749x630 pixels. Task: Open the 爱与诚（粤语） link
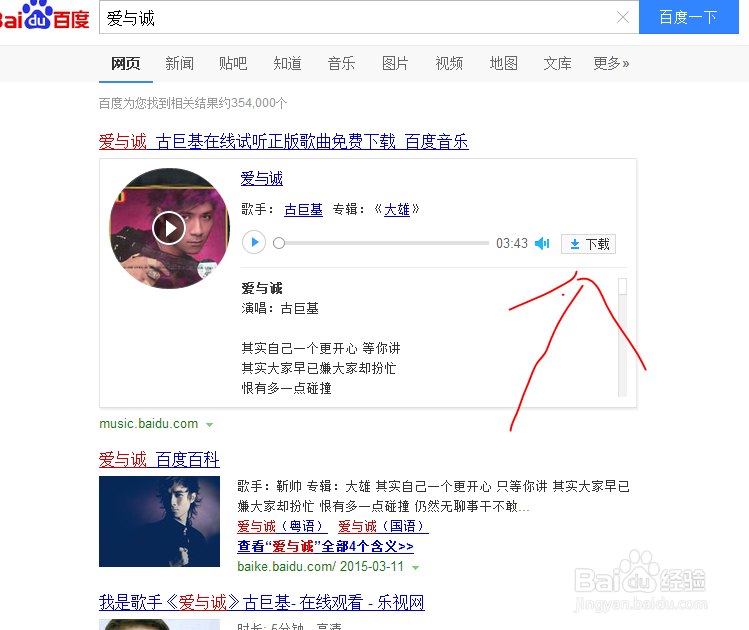(x=282, y=526)
